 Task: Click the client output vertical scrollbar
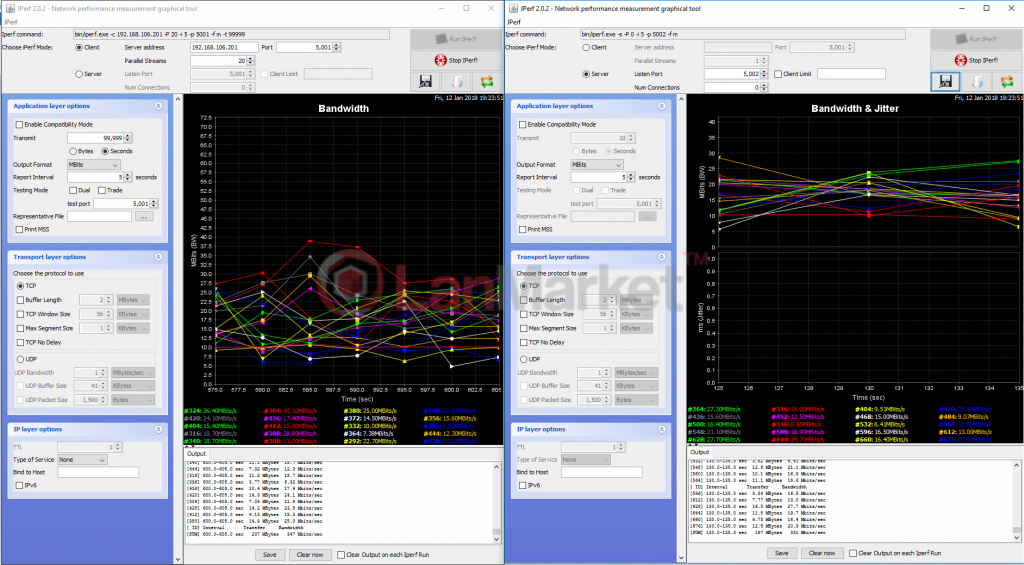tap(498, 500)
